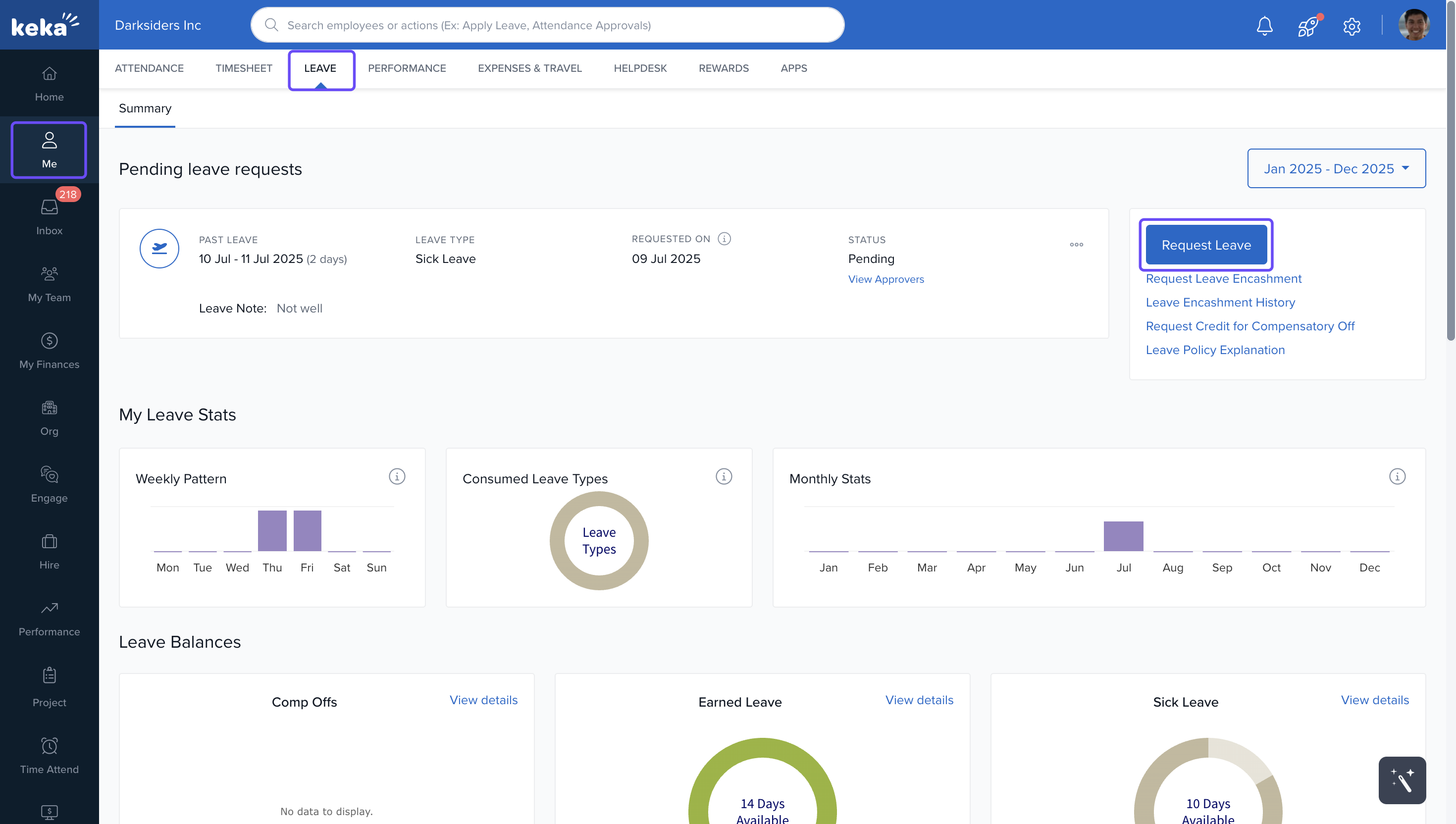This screenshot has width=1456, height=824.
Task: Click the Request Leave button
Action: (1206, 245)
